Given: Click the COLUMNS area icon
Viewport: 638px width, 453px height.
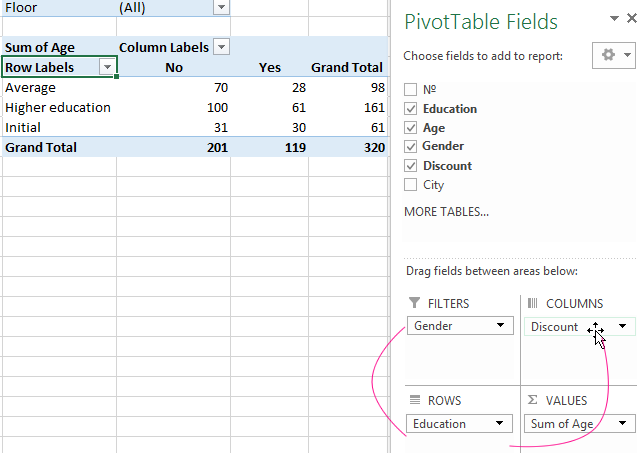Looking at the screenshot, I should click(532, 303).
